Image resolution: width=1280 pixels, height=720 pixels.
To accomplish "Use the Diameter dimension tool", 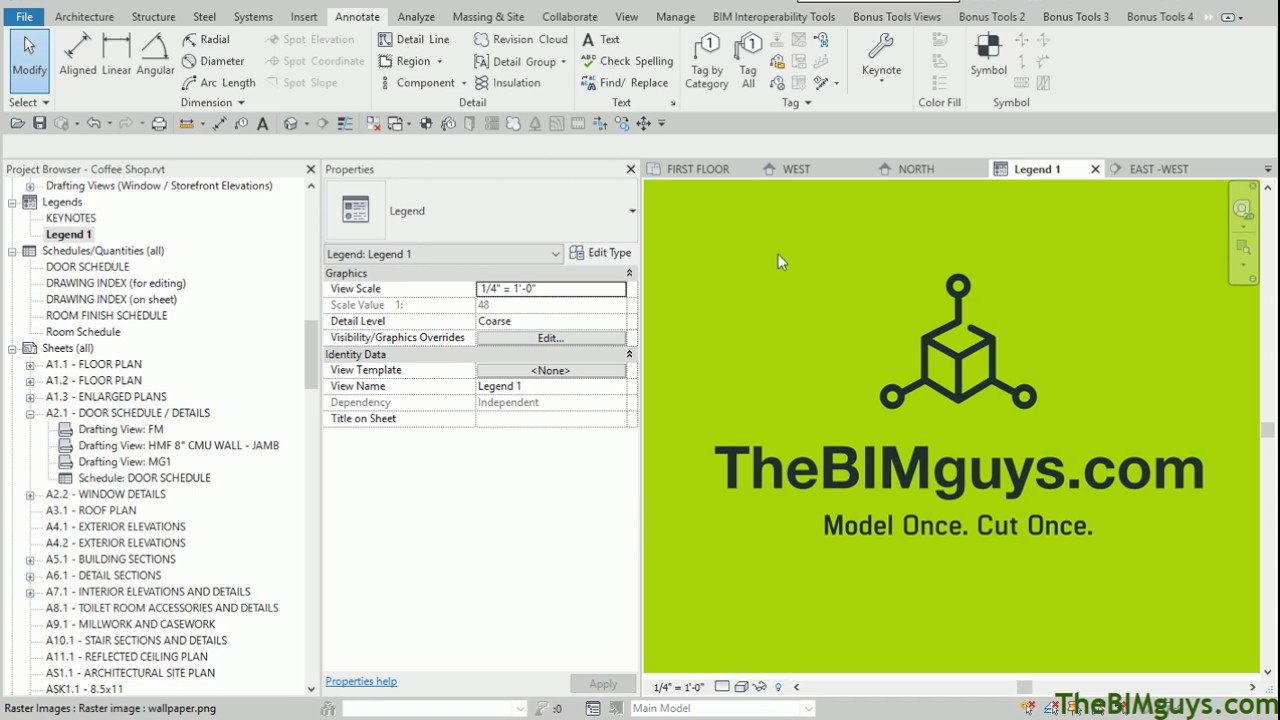I will tap(213, 61).
